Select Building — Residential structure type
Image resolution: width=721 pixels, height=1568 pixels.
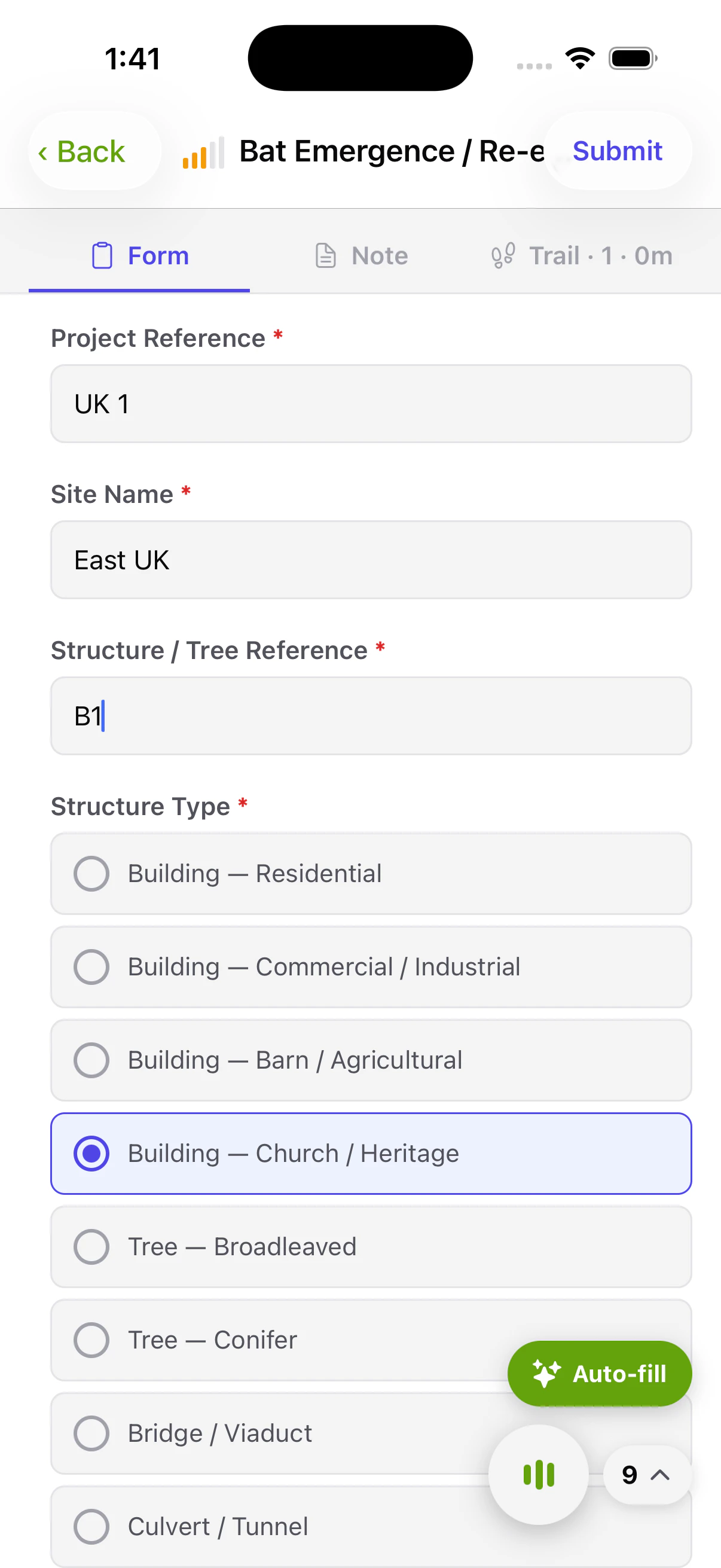pyautogui.click(x=371, y=874)
